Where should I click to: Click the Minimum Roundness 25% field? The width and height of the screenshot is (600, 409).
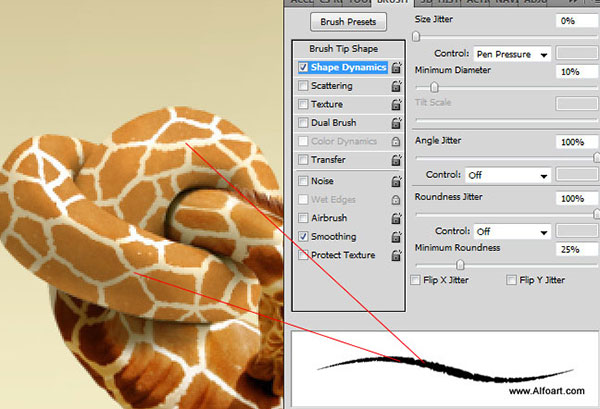tap(577, 249)
